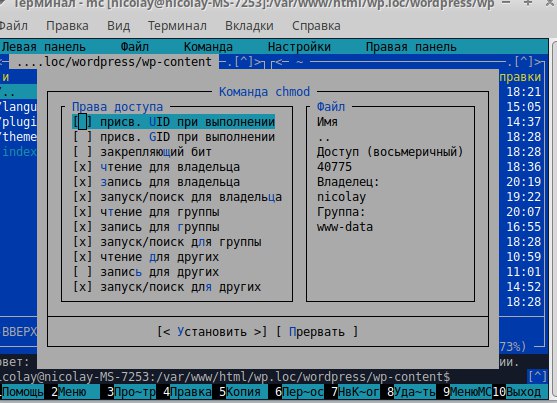Click time entry 15:05 in right panel
557x403 pixels.
point(523,107)
